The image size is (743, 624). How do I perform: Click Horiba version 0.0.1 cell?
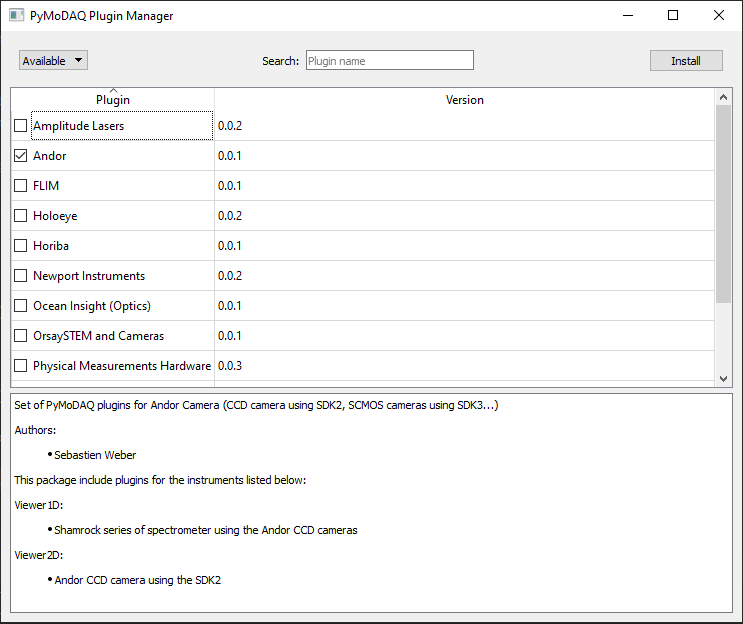(x=464, y=245)
